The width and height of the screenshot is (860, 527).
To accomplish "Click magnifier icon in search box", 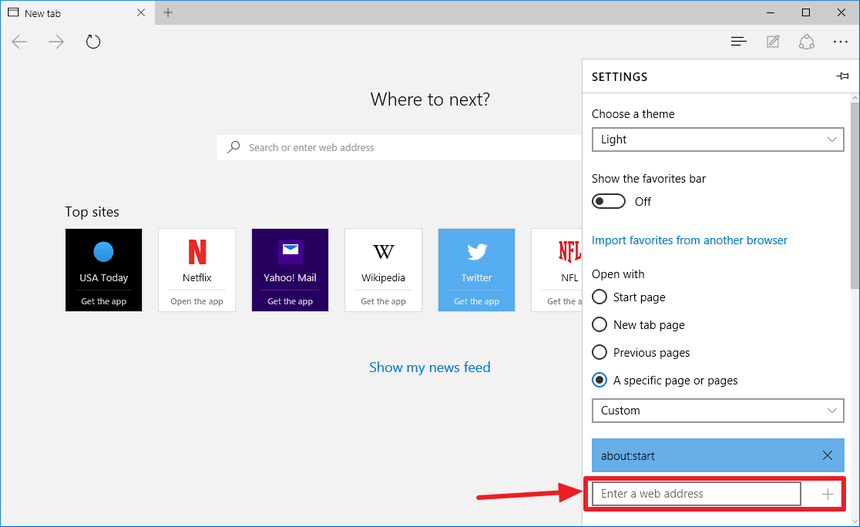I will tap(234, 147).
